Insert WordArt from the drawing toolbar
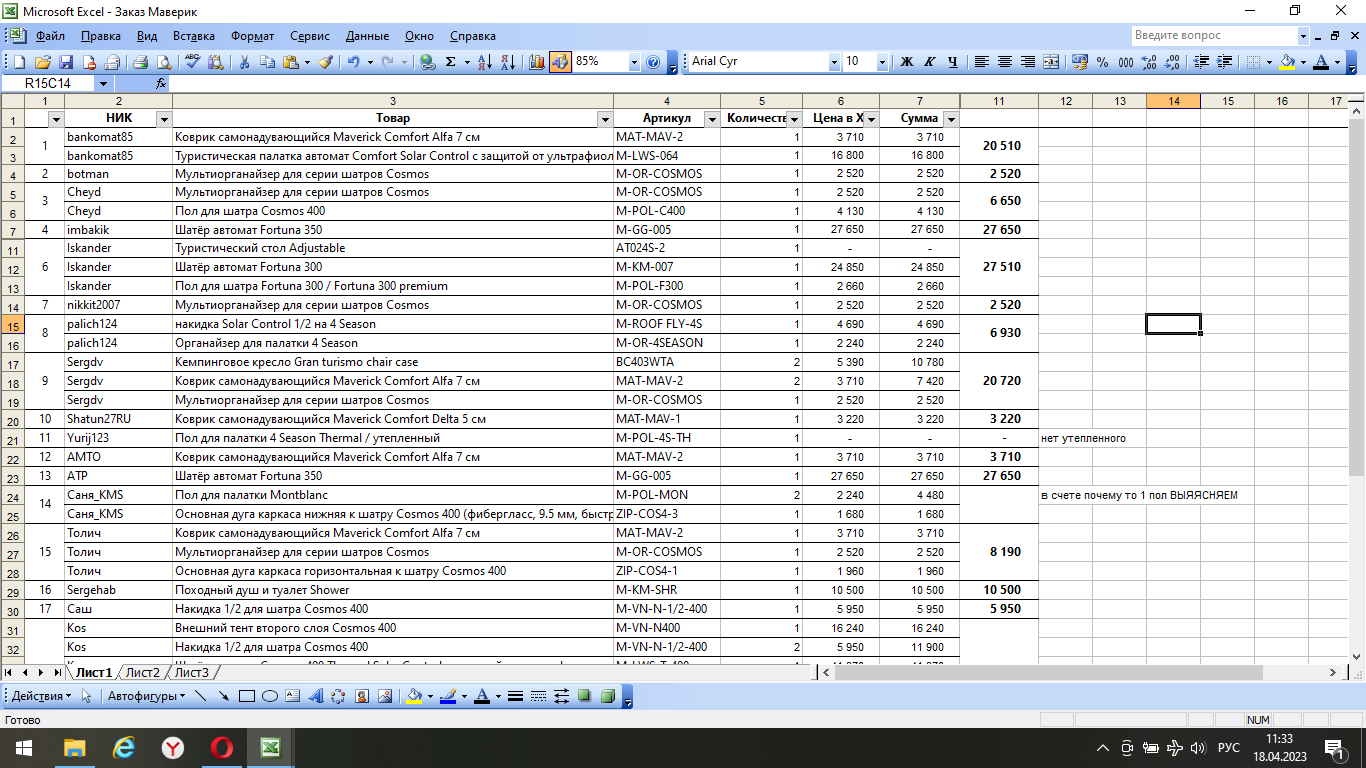The height and width of the screenshot is (768, 1366). 316,696
